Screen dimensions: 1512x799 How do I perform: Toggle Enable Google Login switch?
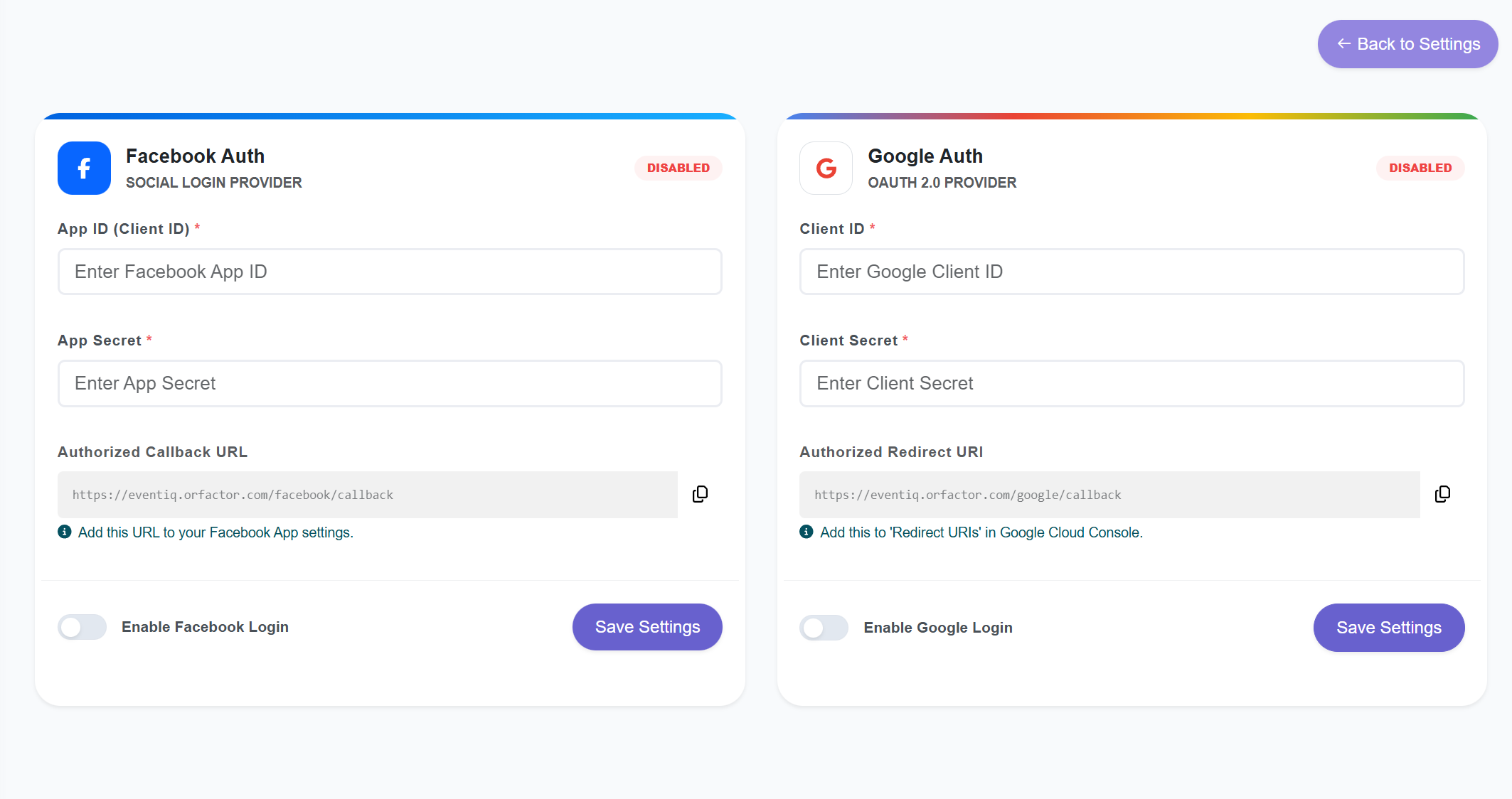[824, 628]
